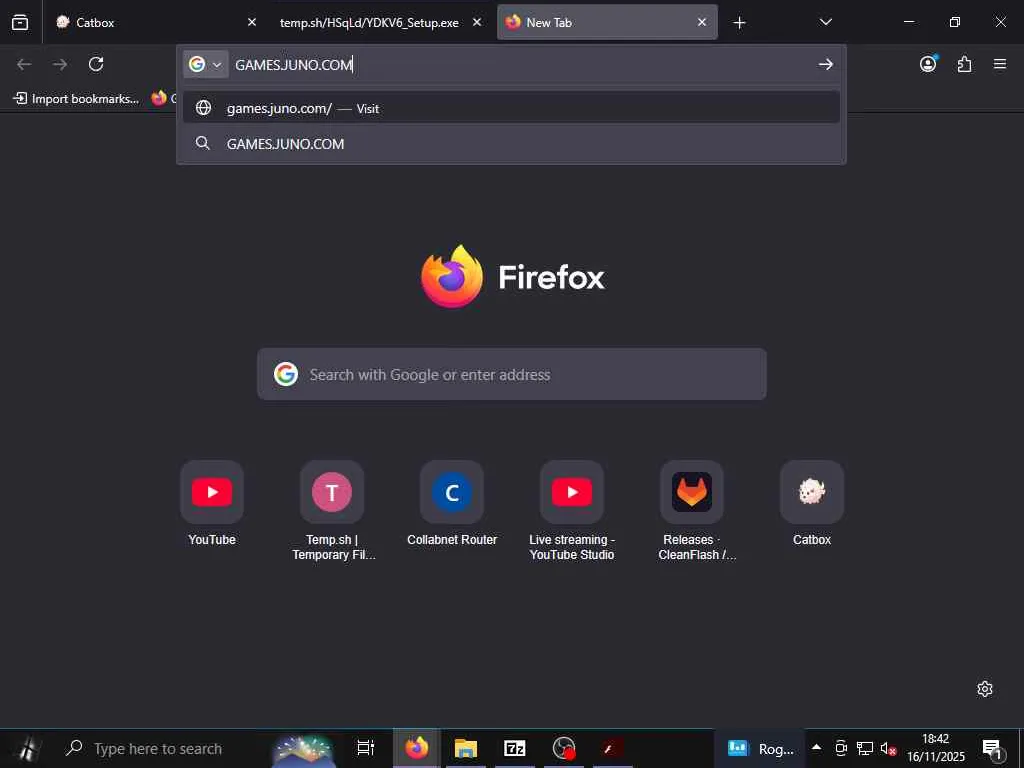Click the Go arrow in the address bar

[825, 64]
